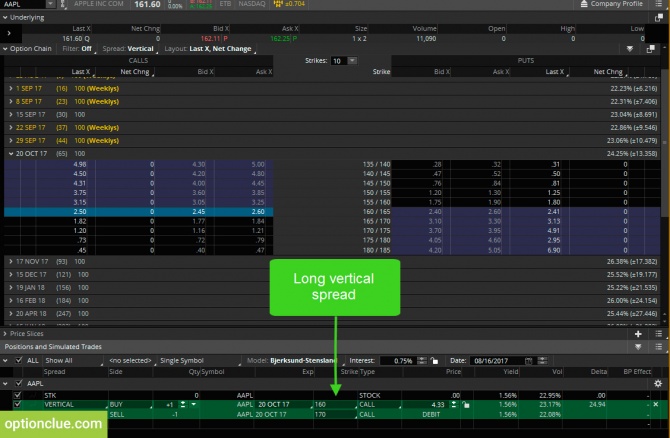670x438 pixels.
Task: Open the Layout: Last X, Net Change dropdown
Action: click(x=210, y=49)
